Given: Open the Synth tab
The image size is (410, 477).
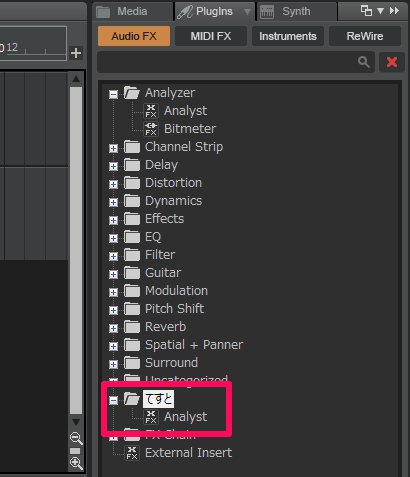Looking at the screenshot, I should pyautogui.click(x=297, y=11).
